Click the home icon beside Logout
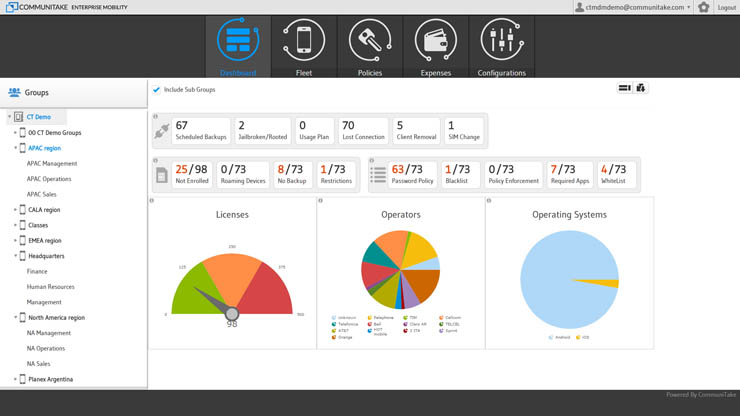The width and height of the screenshot is (740, 416). click(704, 7)
